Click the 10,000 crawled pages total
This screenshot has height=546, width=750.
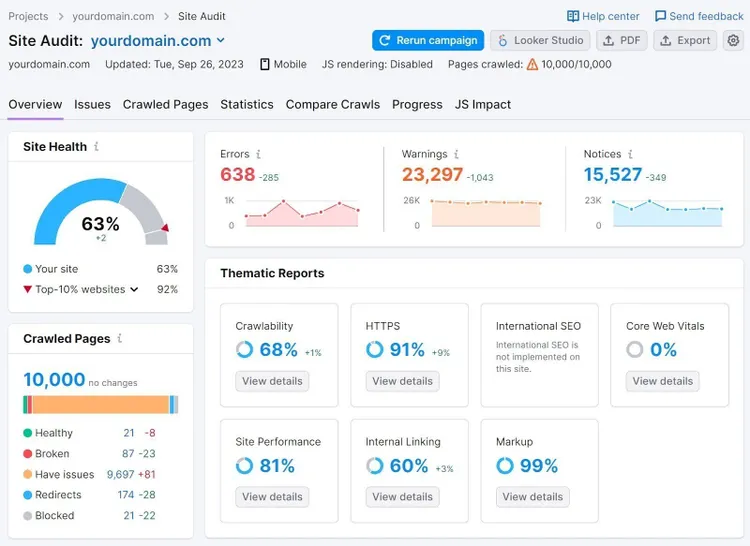[x=54, y=380]
